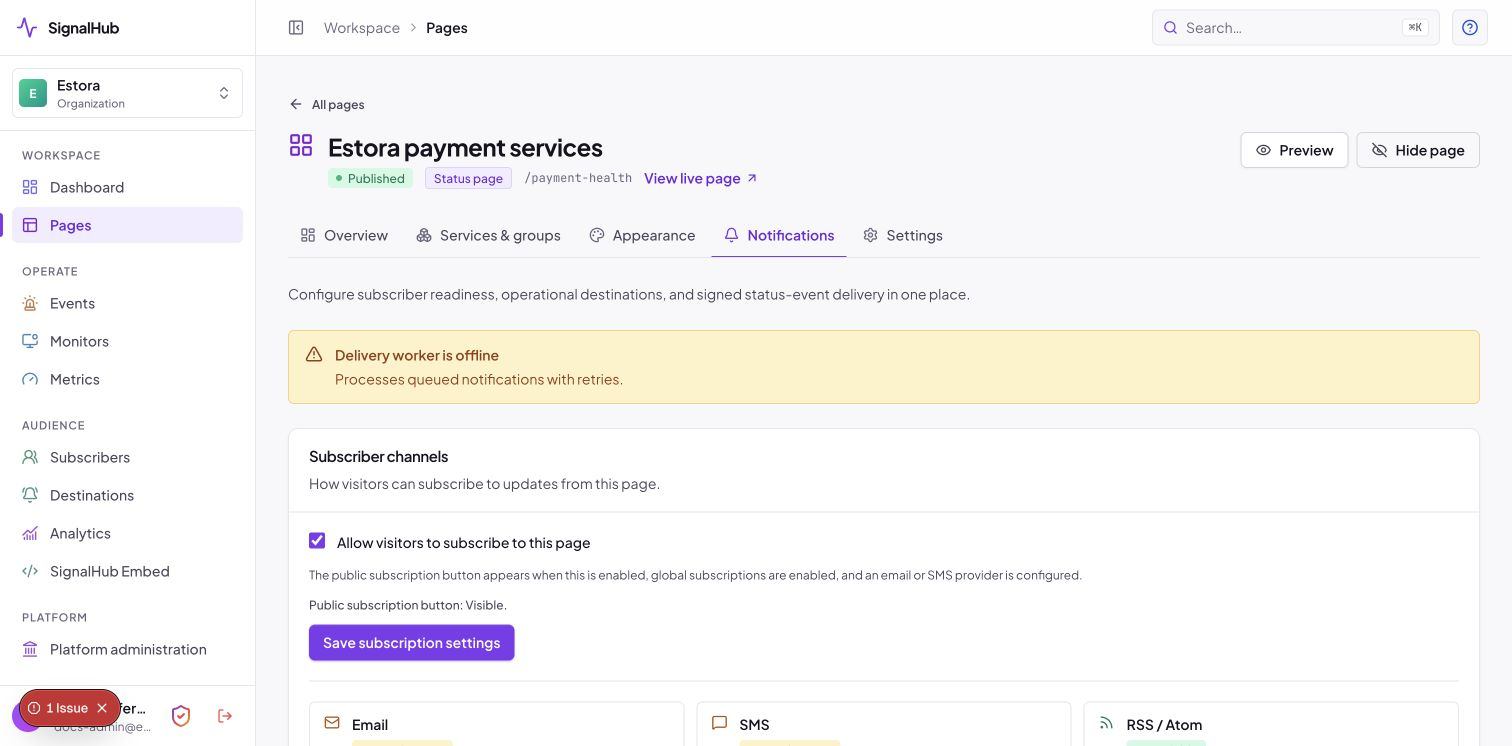The width and height of the screenshot is (1512, 746).
Task: Click the SignalHub Embed code icon
Action: coord(30,571)
